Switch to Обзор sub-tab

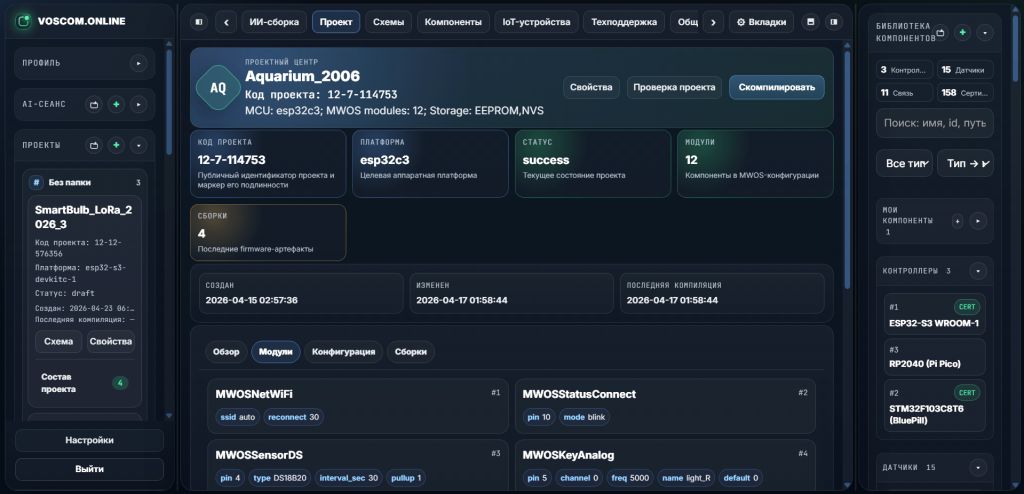226,352
